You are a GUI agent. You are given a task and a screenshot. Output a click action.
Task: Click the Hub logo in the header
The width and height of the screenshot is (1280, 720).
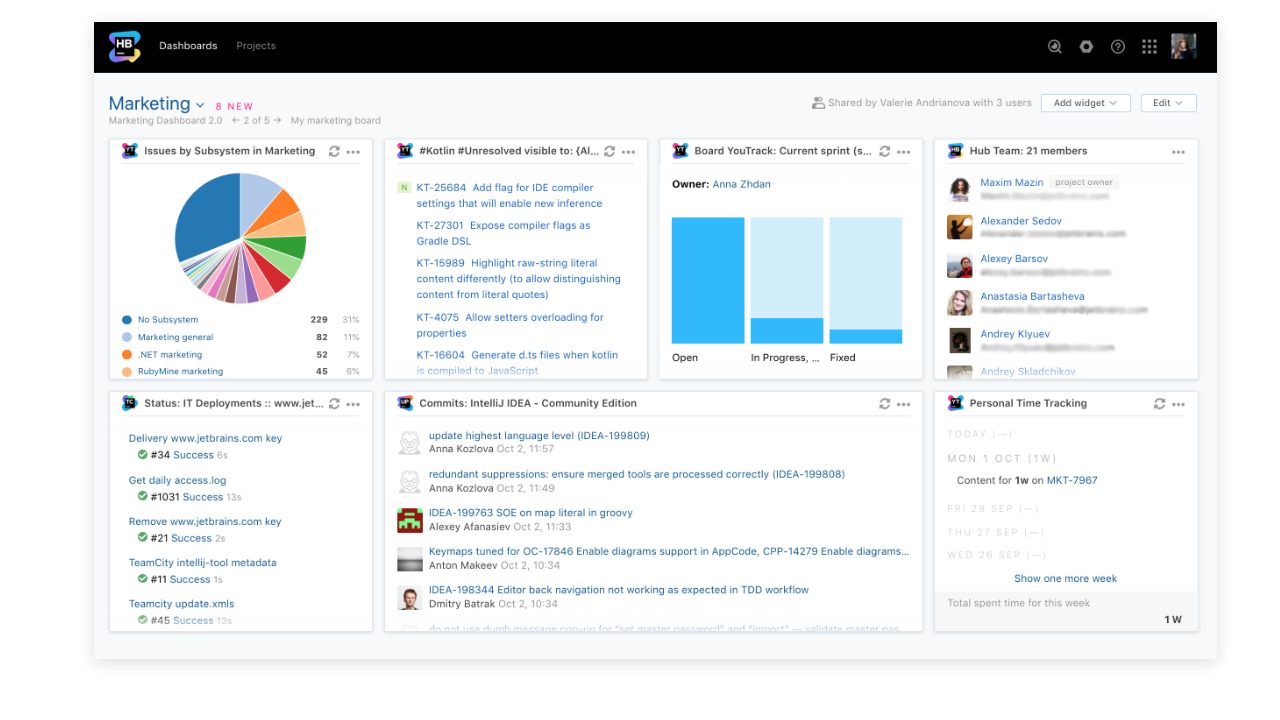[x=126, y=46]
